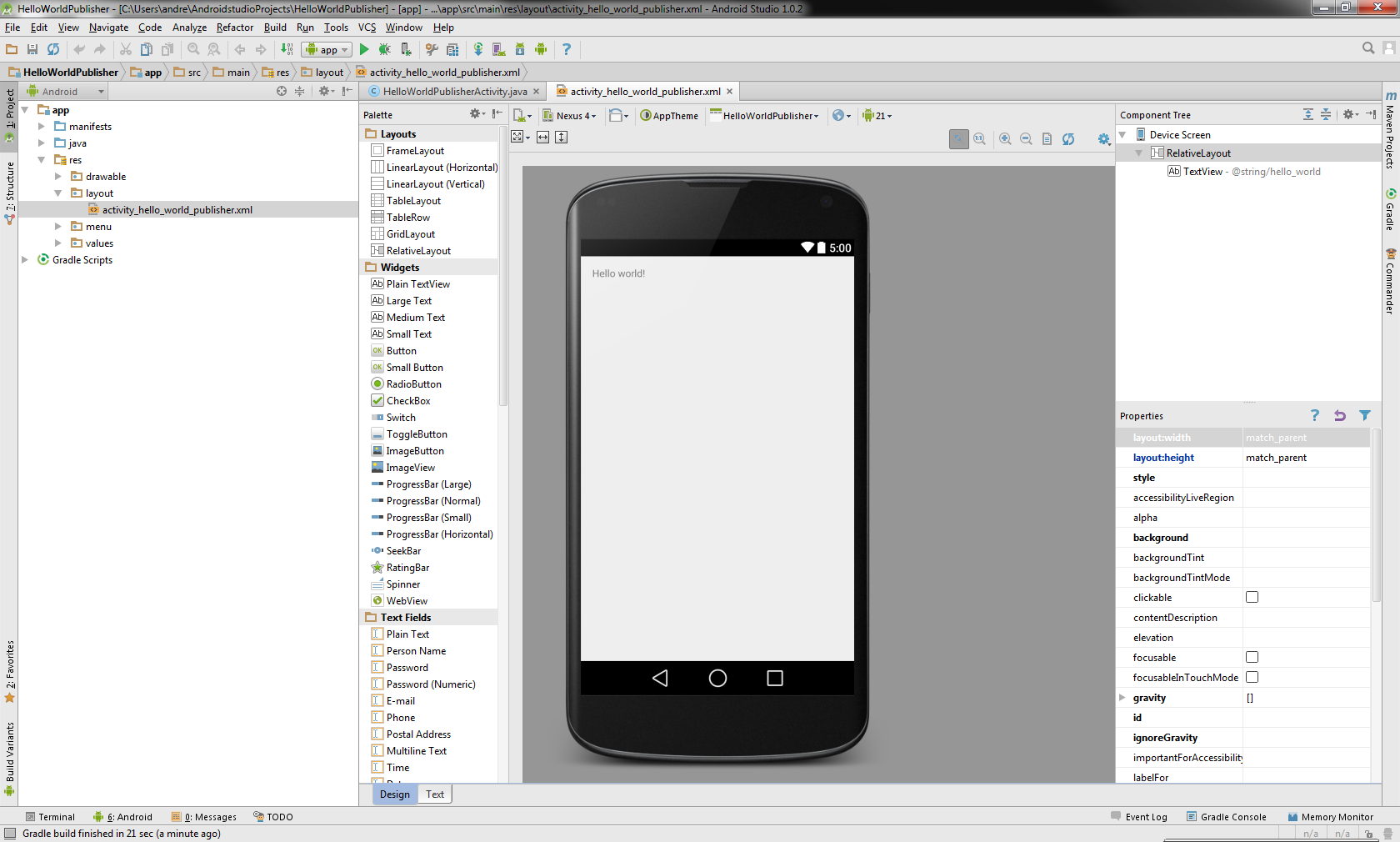
Task: Click Zoom In icon in designer
Action: [x=1006, y=139]
